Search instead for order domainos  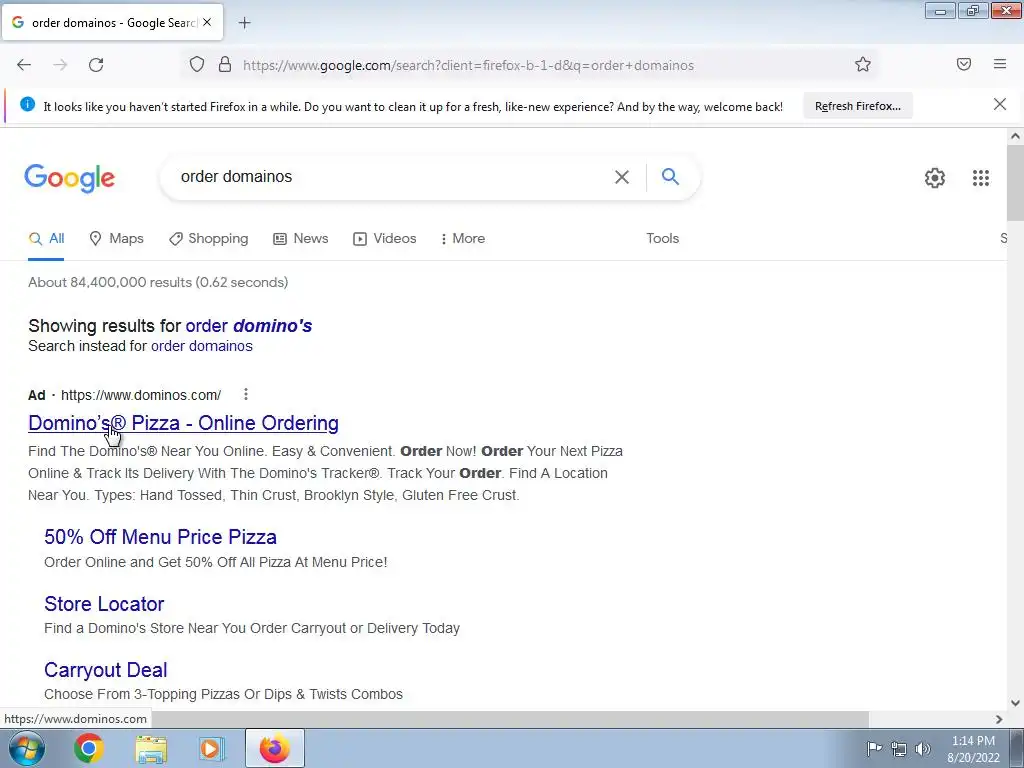coord(202,346)
